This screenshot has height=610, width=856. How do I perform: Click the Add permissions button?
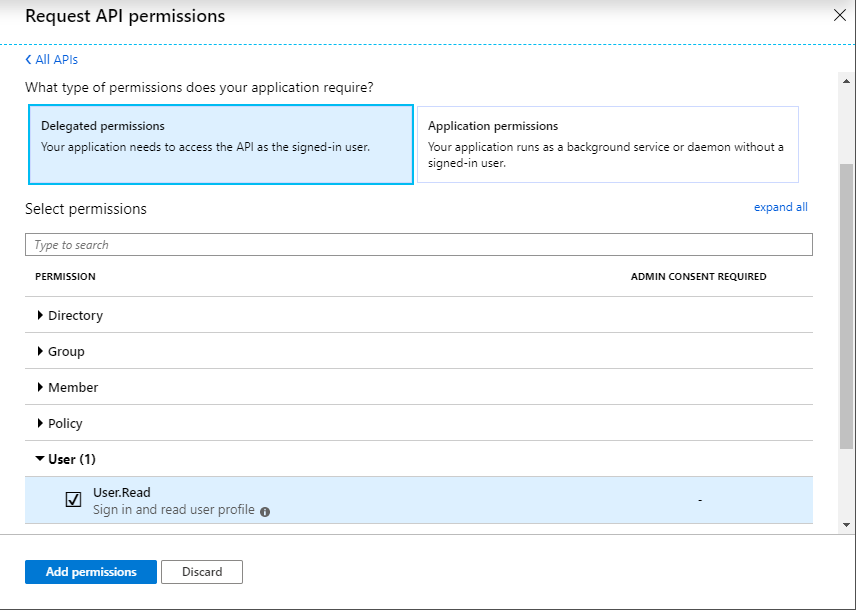pyautogui.click(x=91, y=572)
